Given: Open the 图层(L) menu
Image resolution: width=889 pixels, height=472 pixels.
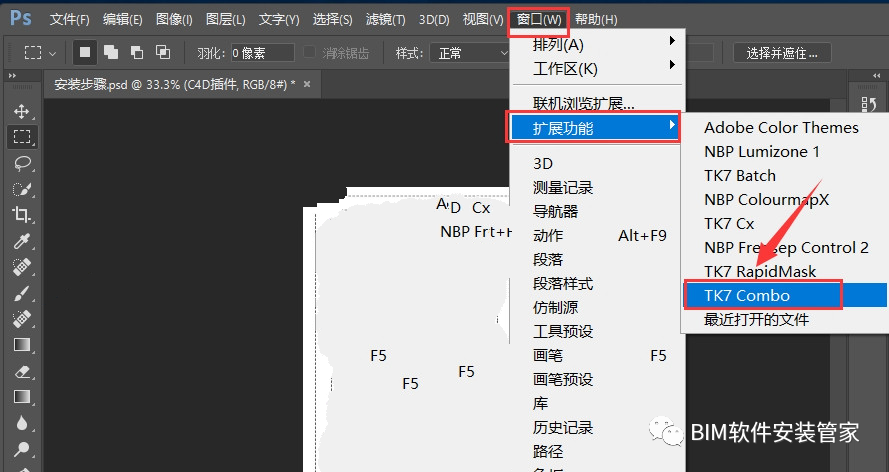Looking at the screenshot, I should pyautogui.click(x=225, y=19).
